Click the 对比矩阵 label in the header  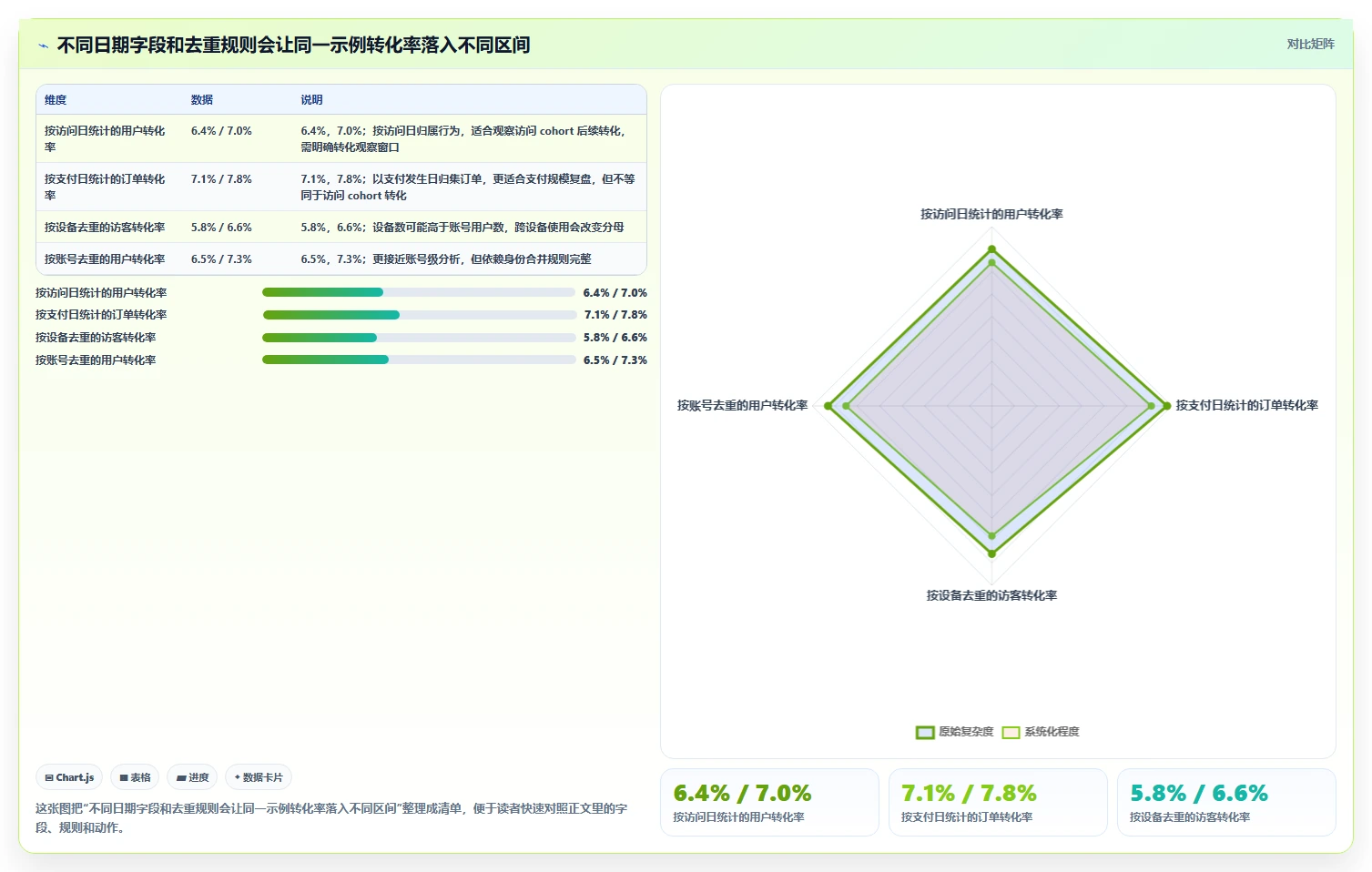click(1310, 44)
